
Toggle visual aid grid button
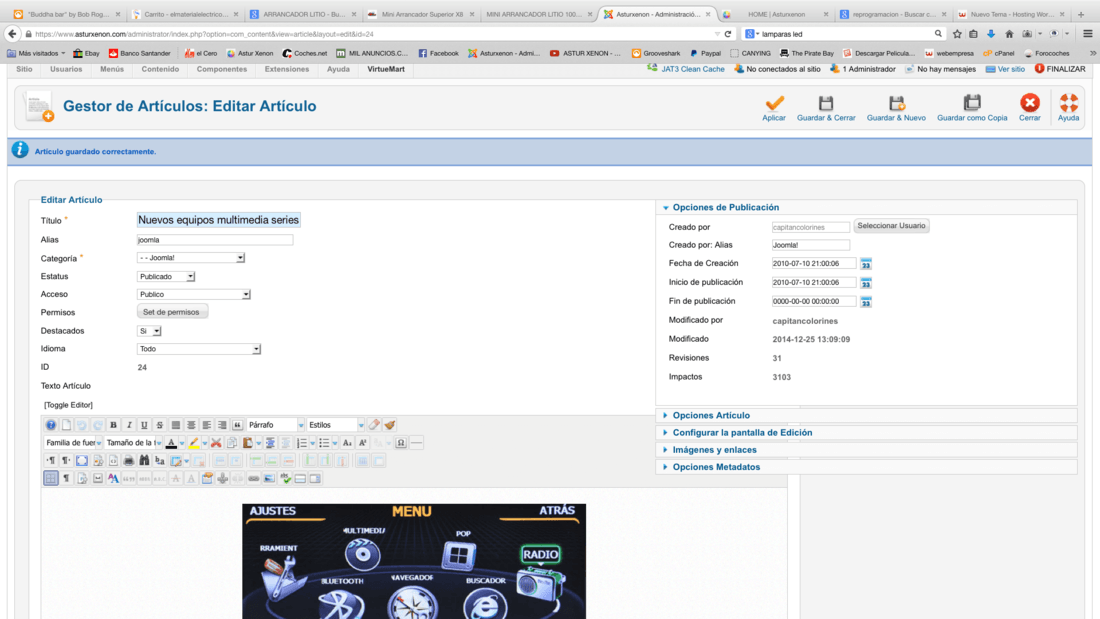[x=51, y=479]
